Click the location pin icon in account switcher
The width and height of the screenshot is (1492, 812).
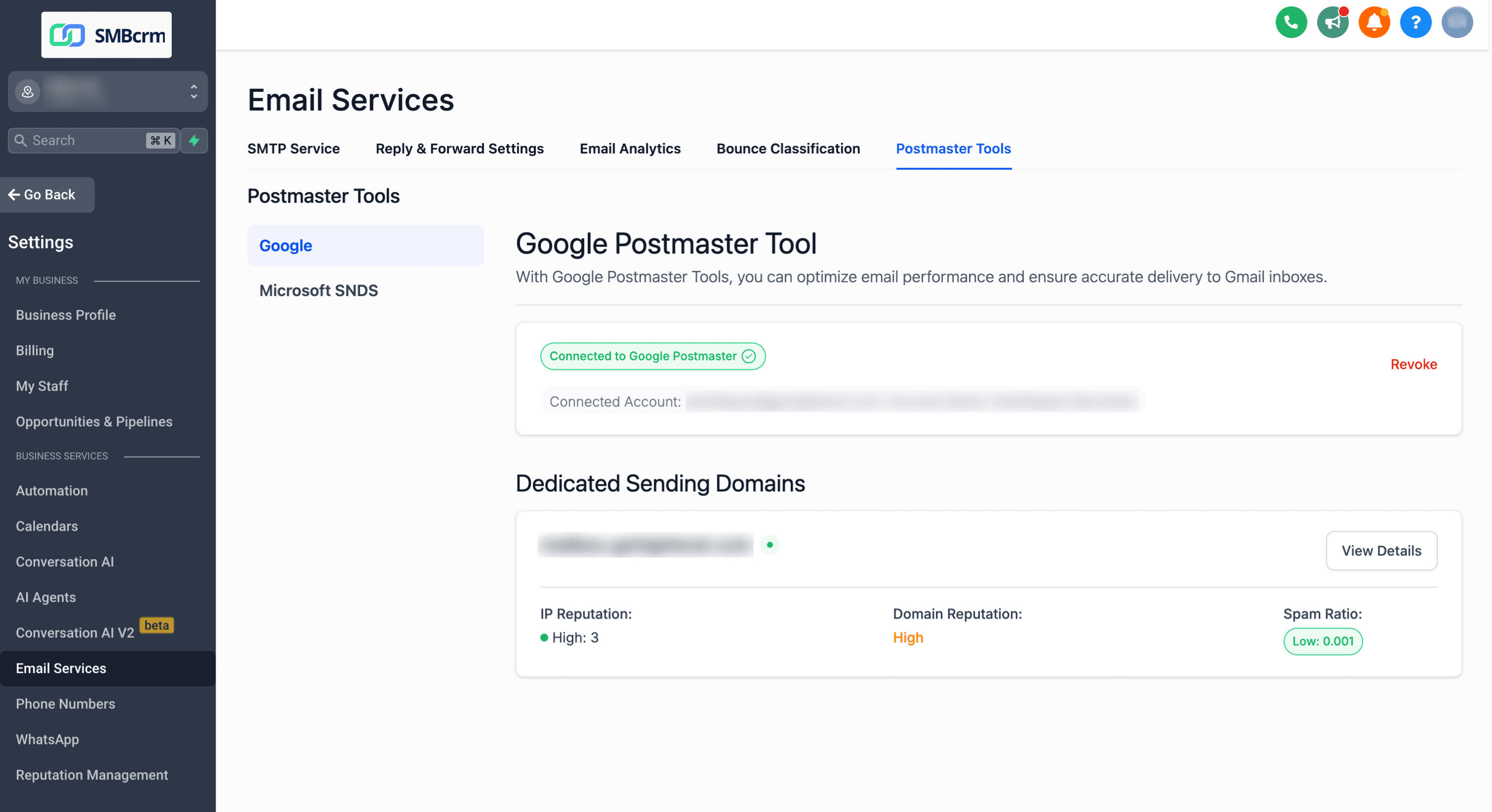coord(27,91)
